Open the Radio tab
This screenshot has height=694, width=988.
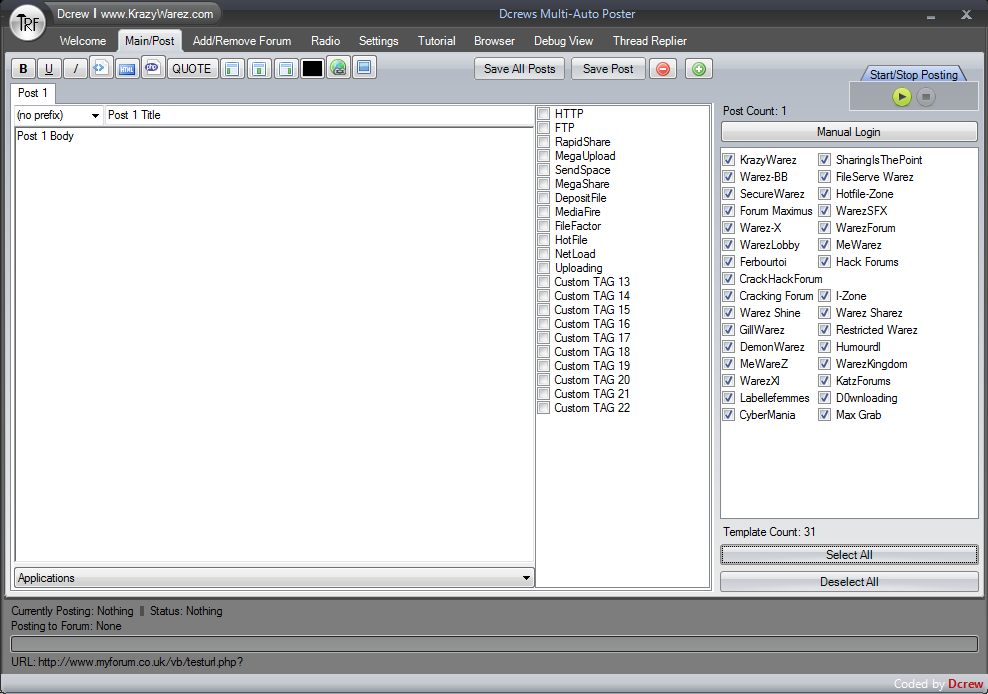tap(325, 41)
